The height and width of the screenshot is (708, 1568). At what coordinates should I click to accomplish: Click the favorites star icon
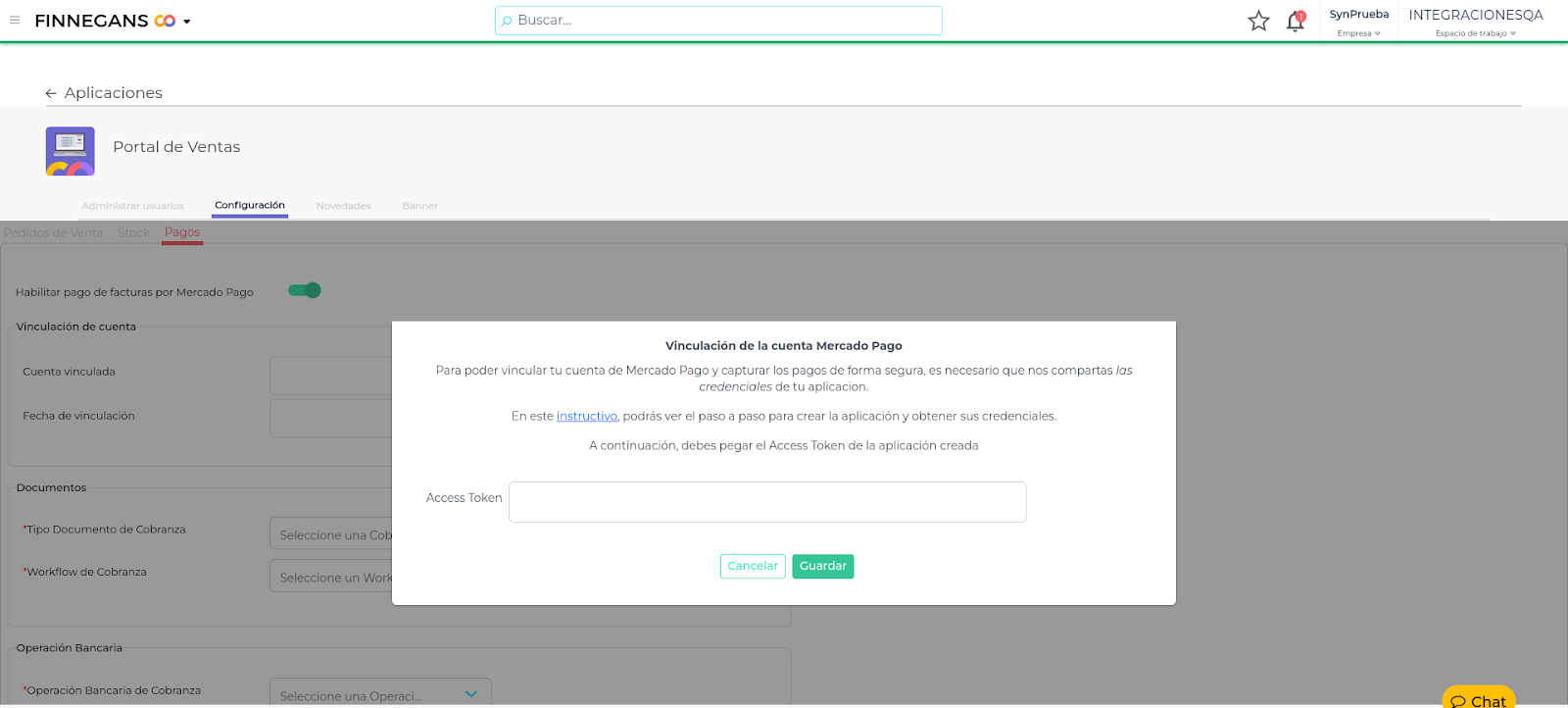(1258, 21)
